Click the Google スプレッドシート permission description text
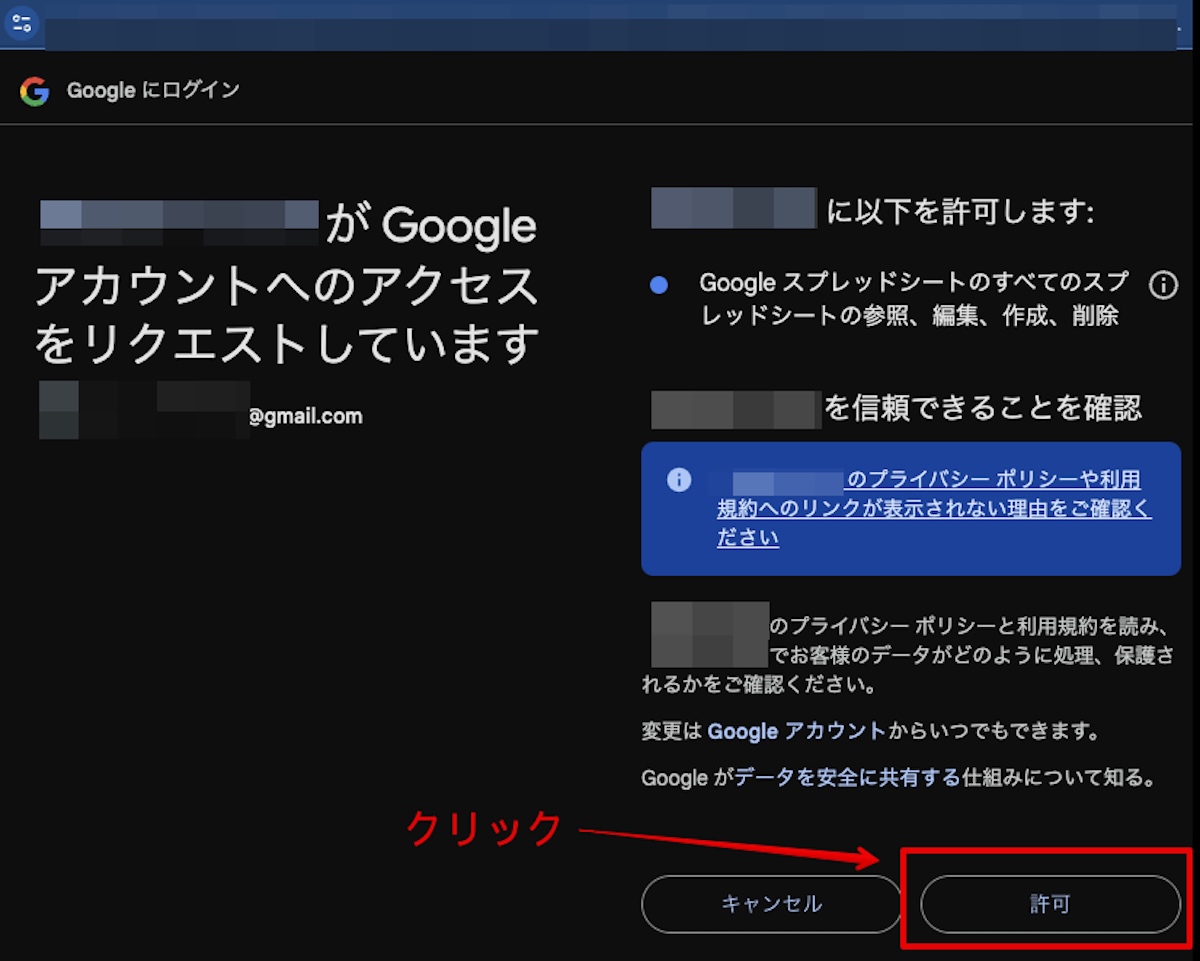 (914, 299)
